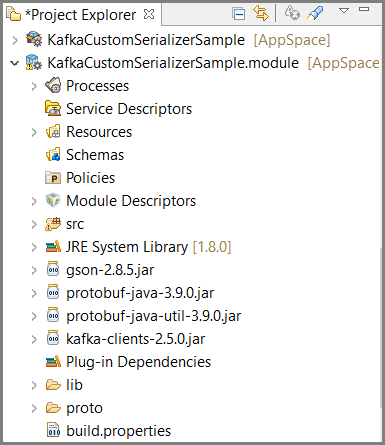This screenshot has width=385, height=445.
Task: Click the Collapse All toolbar icon
Action: tap(239, 14)
